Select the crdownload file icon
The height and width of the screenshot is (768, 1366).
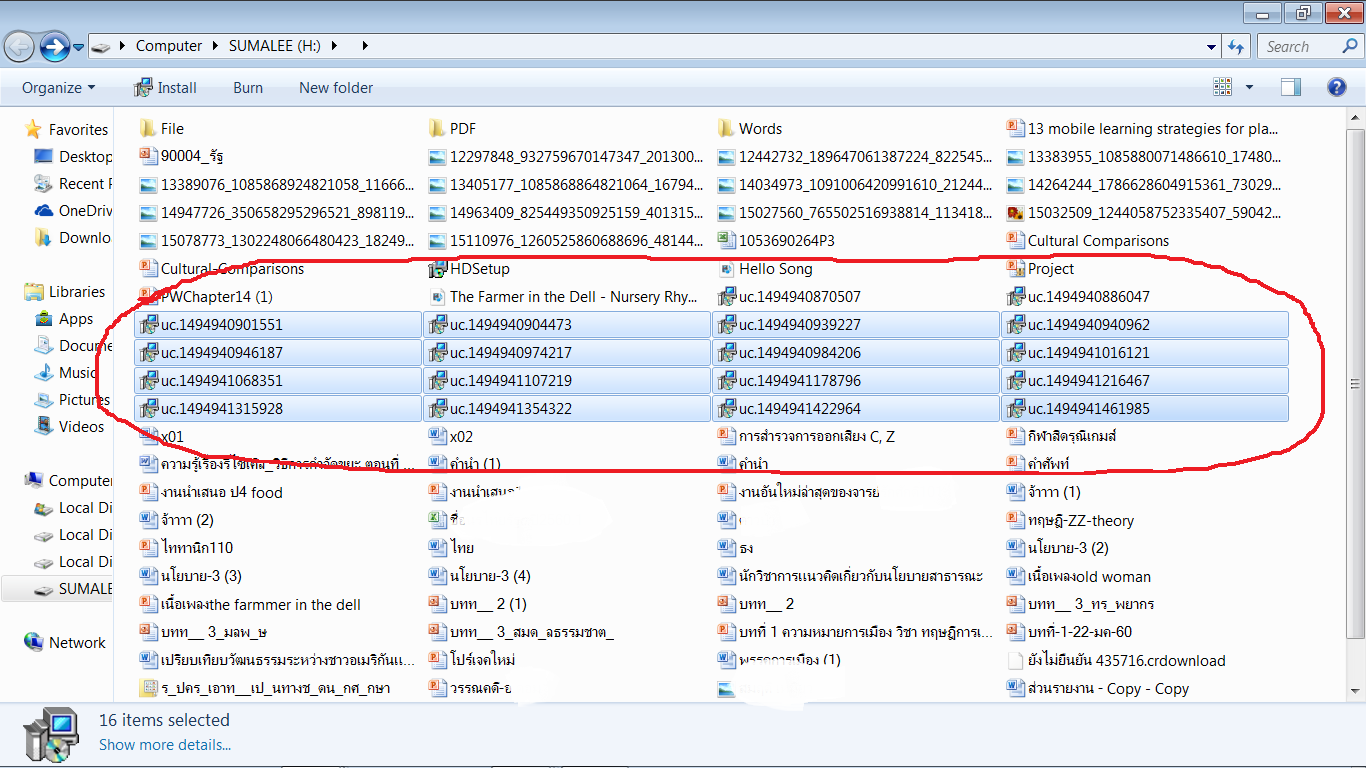[1015, 661]
